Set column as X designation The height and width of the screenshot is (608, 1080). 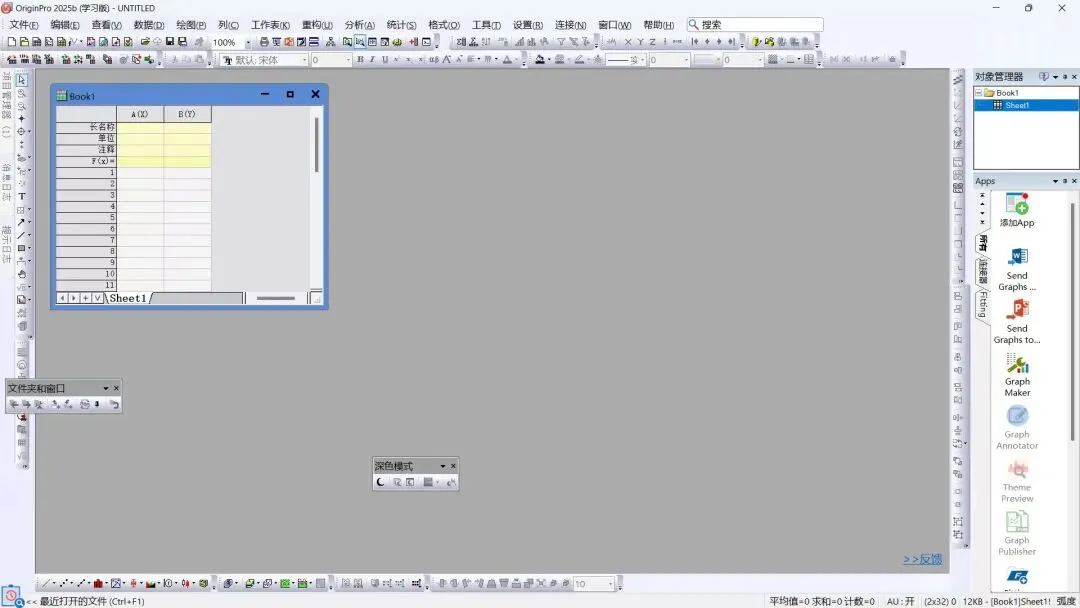627,42
